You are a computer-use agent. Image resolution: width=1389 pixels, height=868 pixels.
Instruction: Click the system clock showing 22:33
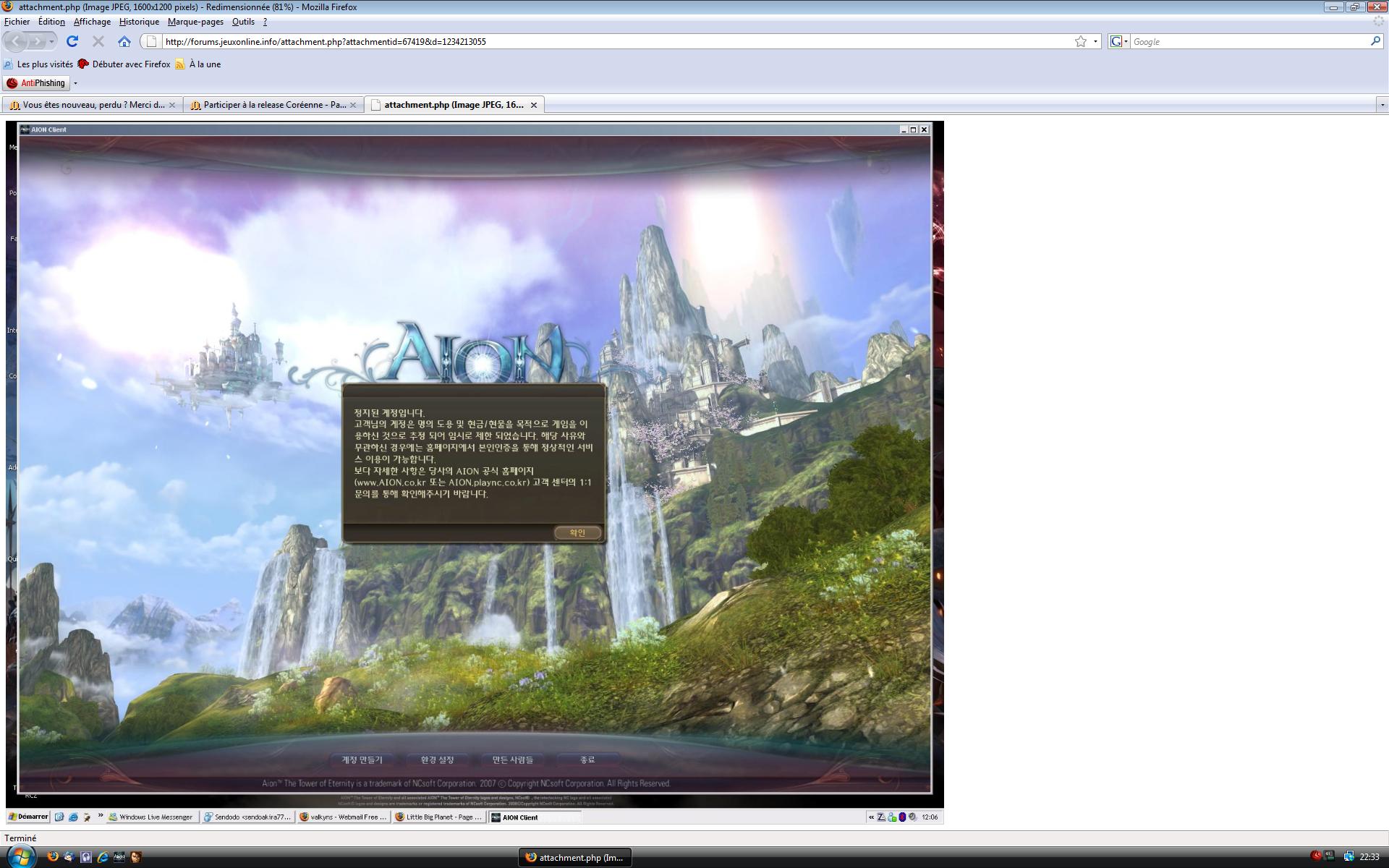point(1369,857)
